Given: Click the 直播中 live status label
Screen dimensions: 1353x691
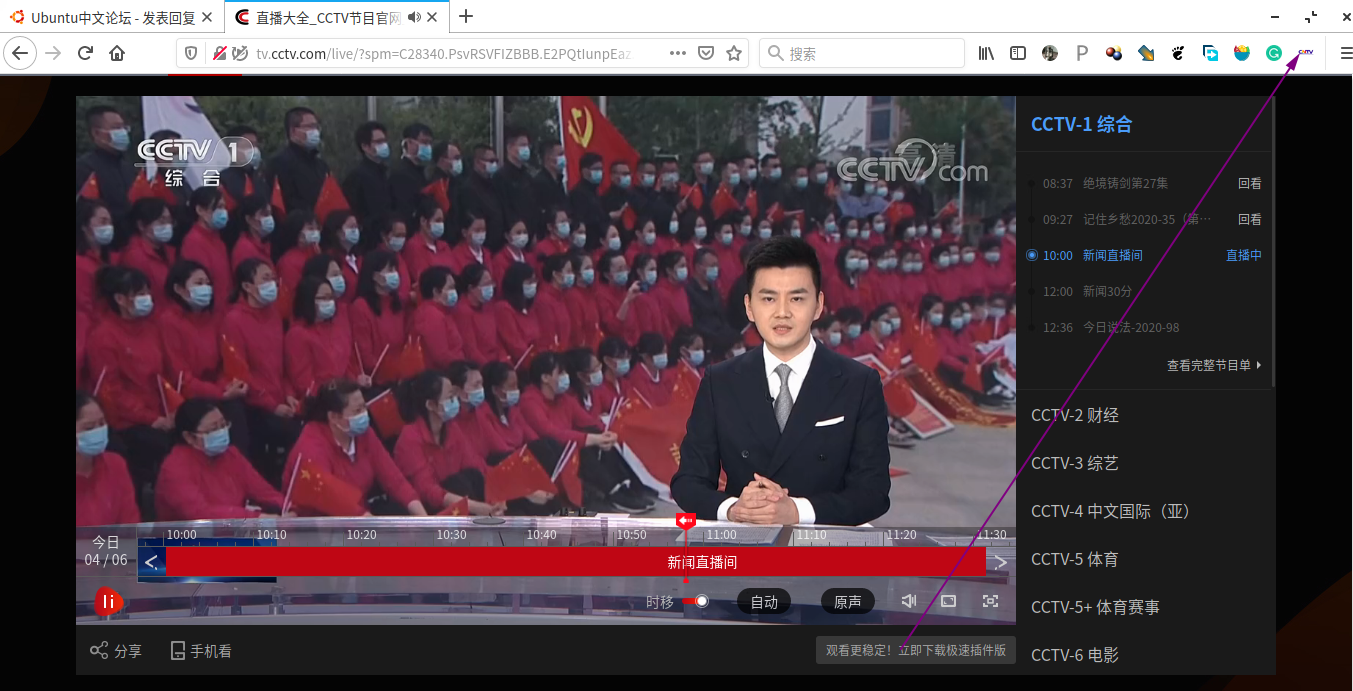Looking at the screenshot, I should point(1244,256).
